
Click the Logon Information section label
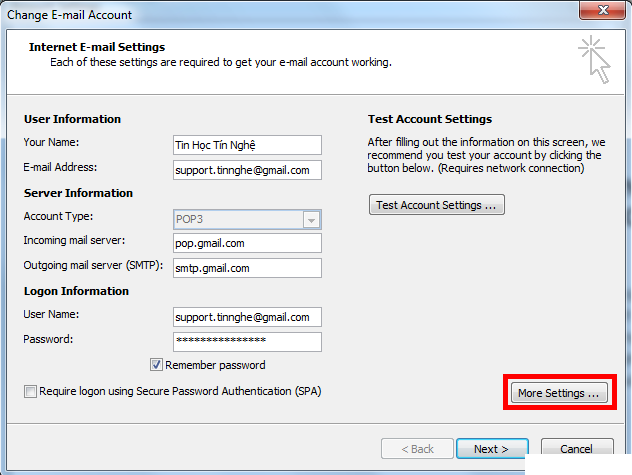[x=76, y=291]
